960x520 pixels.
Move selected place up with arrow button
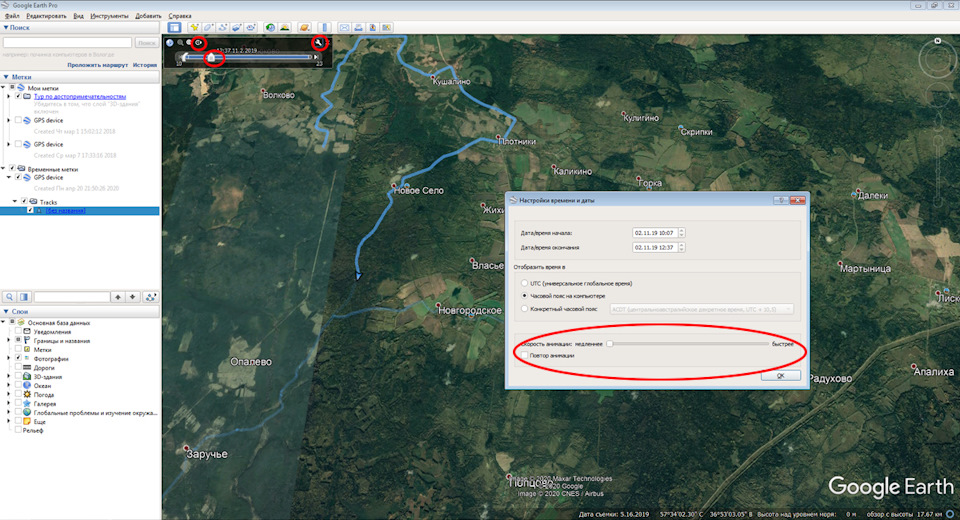pyautogui.click(x=118, y=297)
